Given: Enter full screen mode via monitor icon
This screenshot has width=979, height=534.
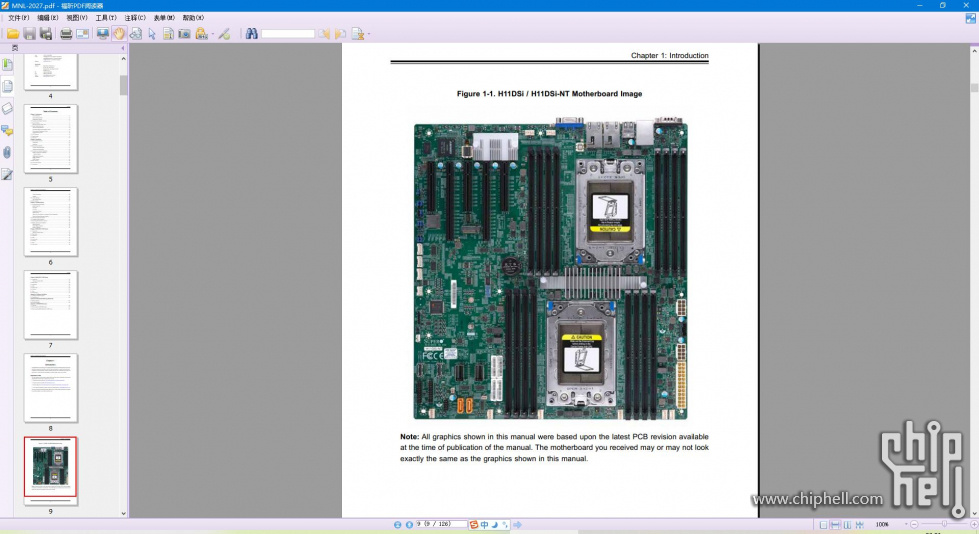Looking at the screenshot, I should coord(103,34).
